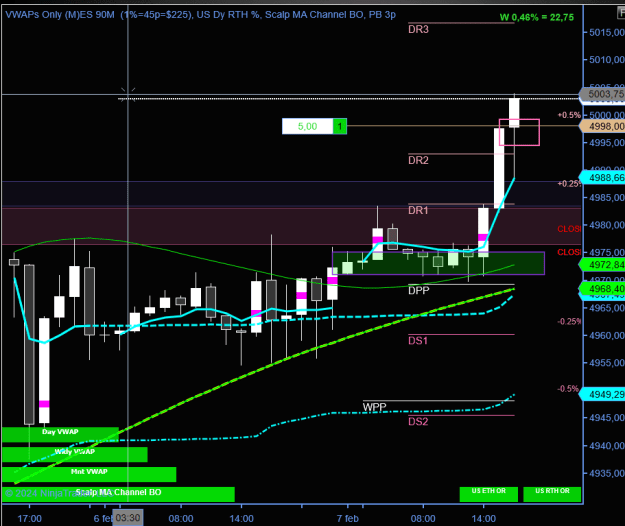Click the chart title VWAPs Only (M)ES 90M
Image resolution: width=625 pixels, height=526 pixels.
pos(60,15)
